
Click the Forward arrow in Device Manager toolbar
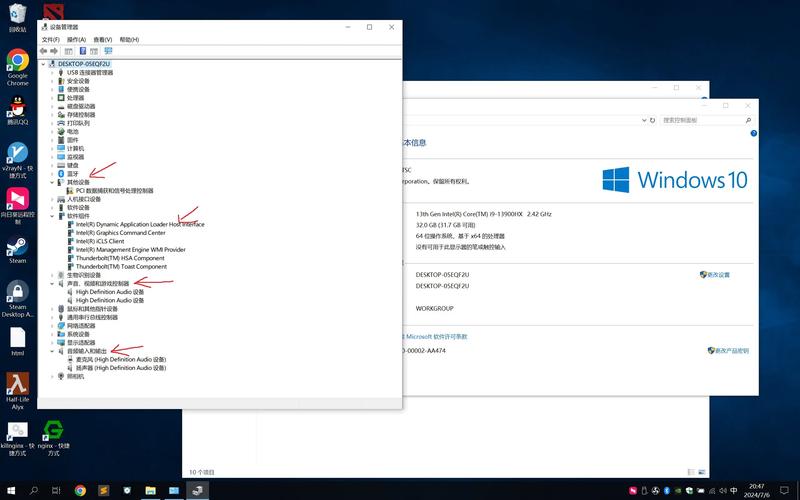click(x=54, y=51)
